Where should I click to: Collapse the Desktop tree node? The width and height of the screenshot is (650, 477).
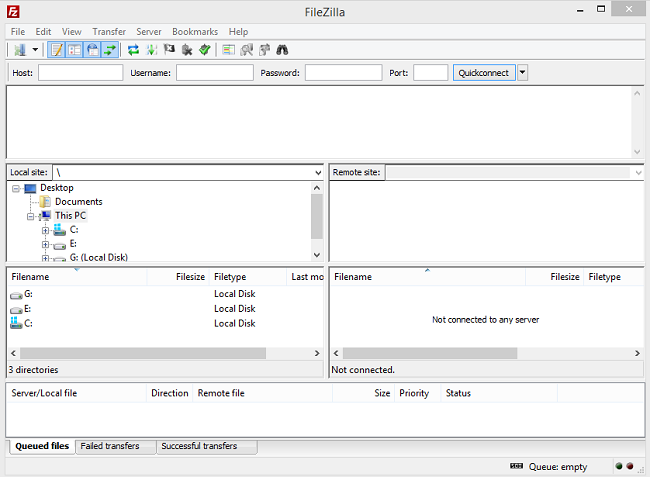pos(16,189)
